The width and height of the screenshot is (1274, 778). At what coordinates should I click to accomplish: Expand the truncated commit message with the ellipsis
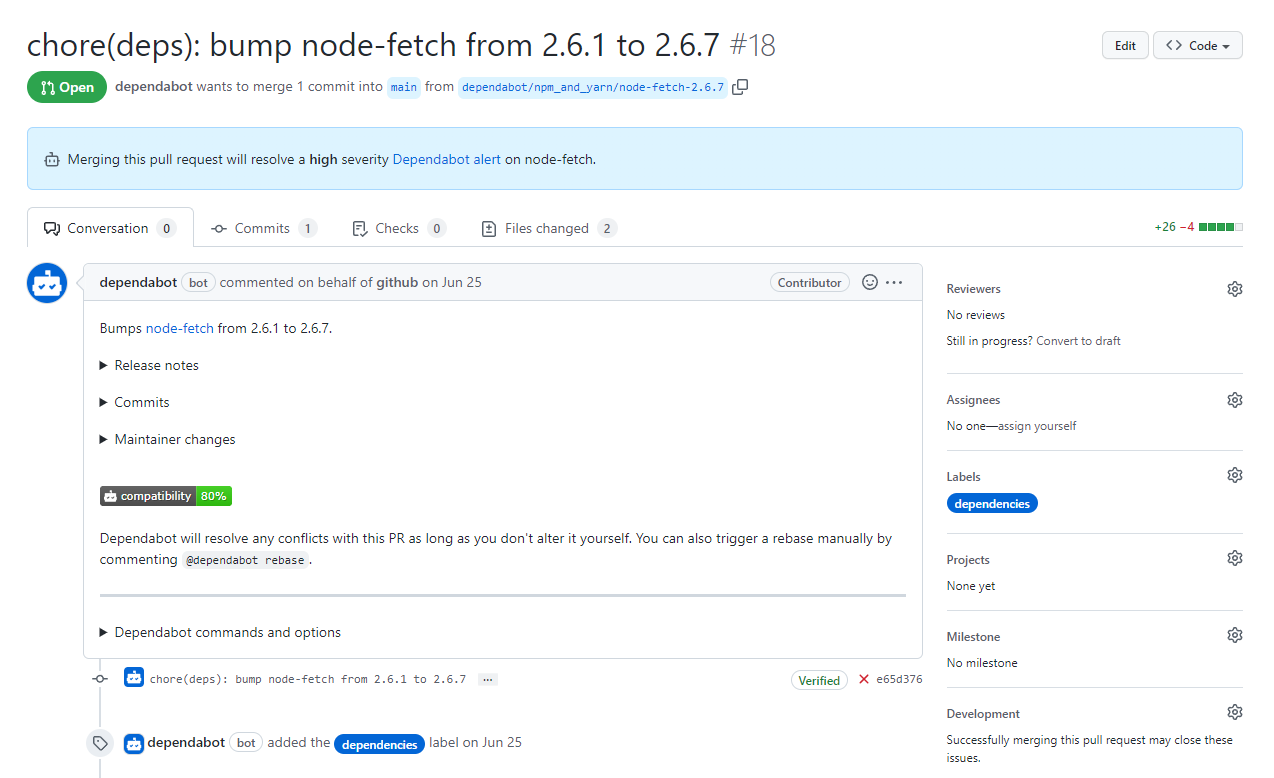pyautogui.click(x=487, y=679)
